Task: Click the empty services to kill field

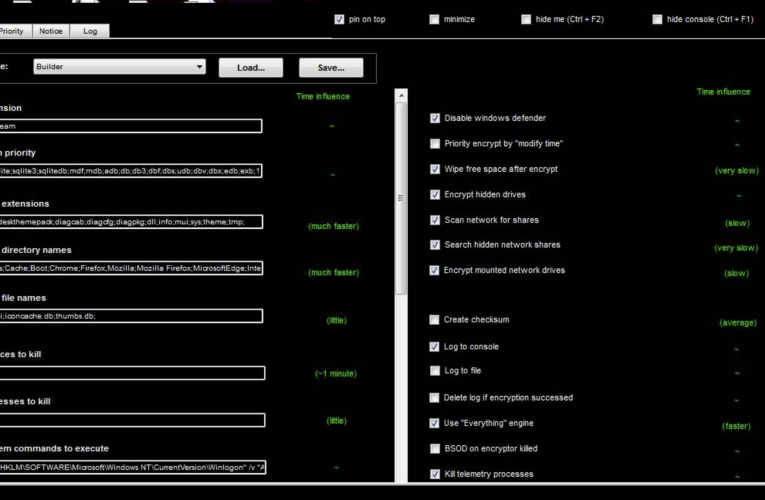Action: tap(132, 373)
